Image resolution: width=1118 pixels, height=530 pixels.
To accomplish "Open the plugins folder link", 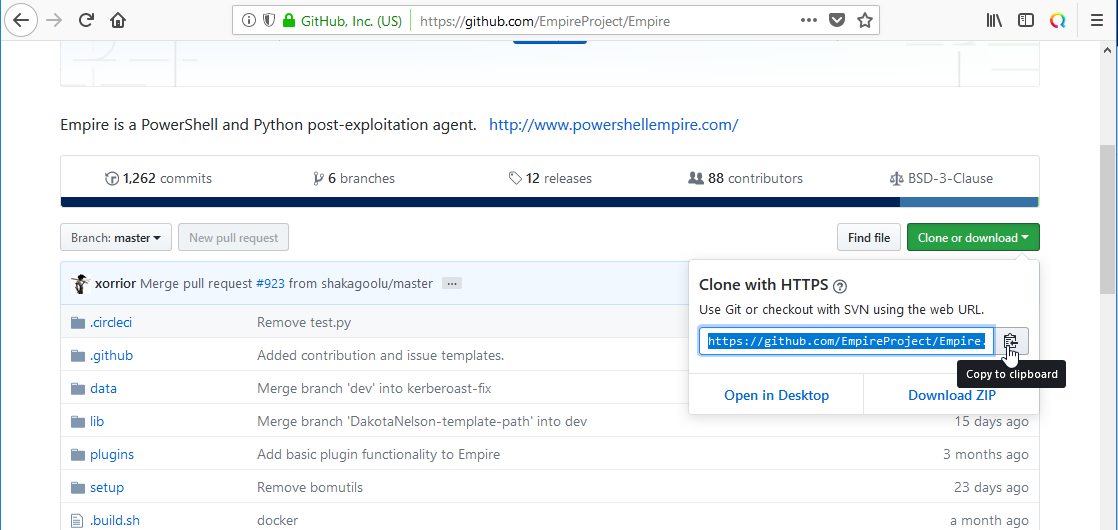I will point(112,454).
